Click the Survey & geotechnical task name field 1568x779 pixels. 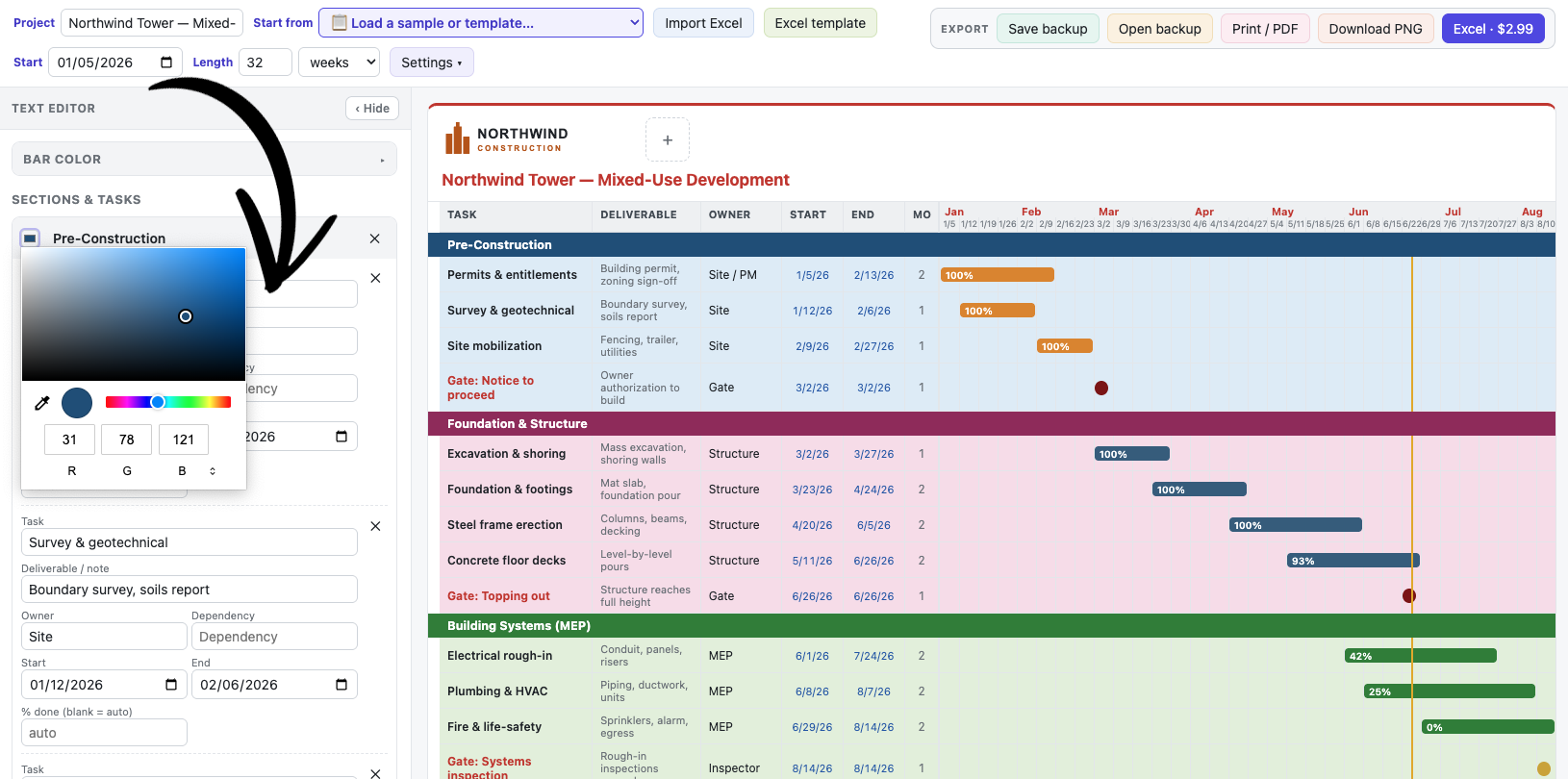[x=190, y=542]
